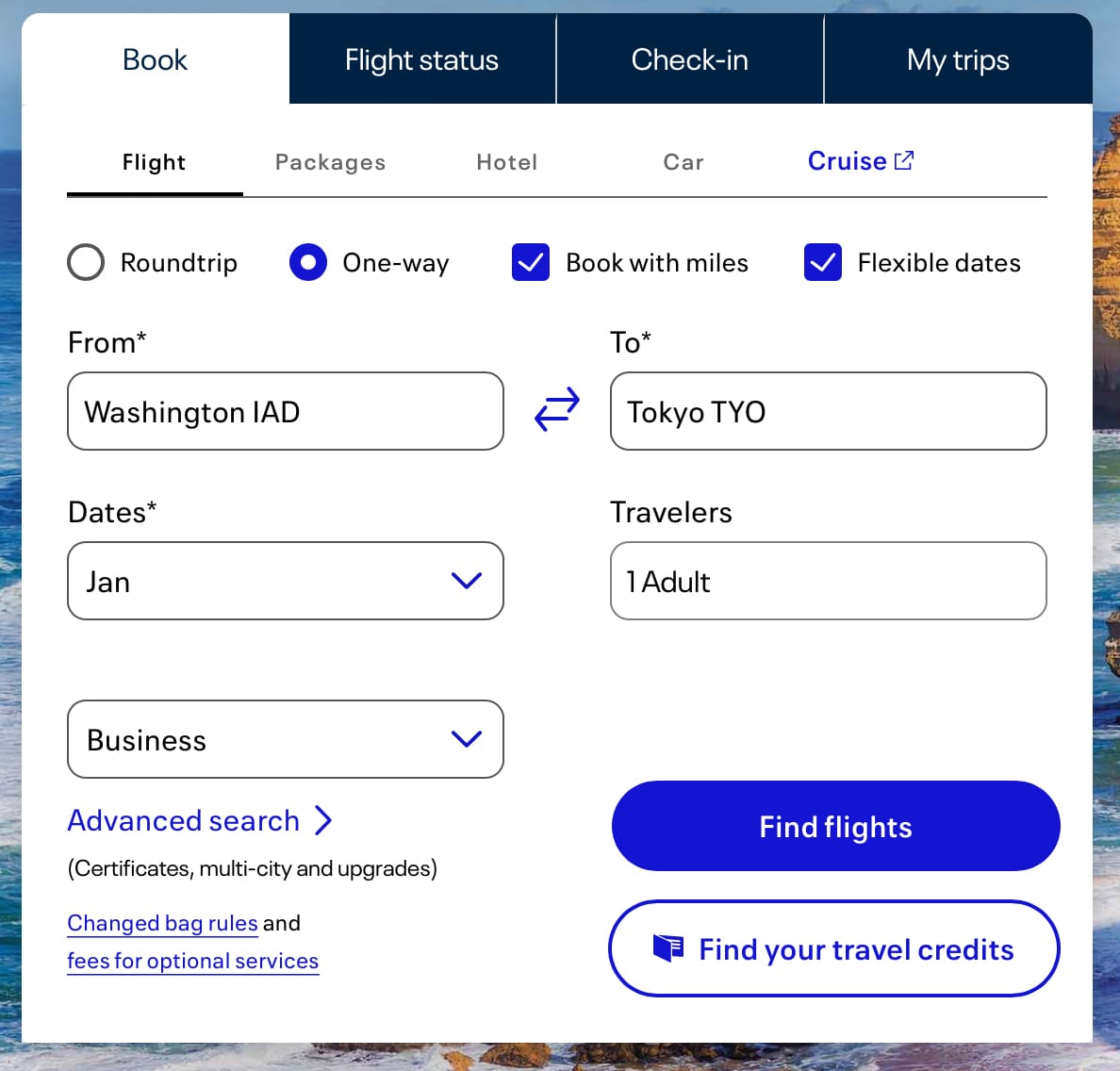Switch to the Hotel sub-tab

coord(506,162)
